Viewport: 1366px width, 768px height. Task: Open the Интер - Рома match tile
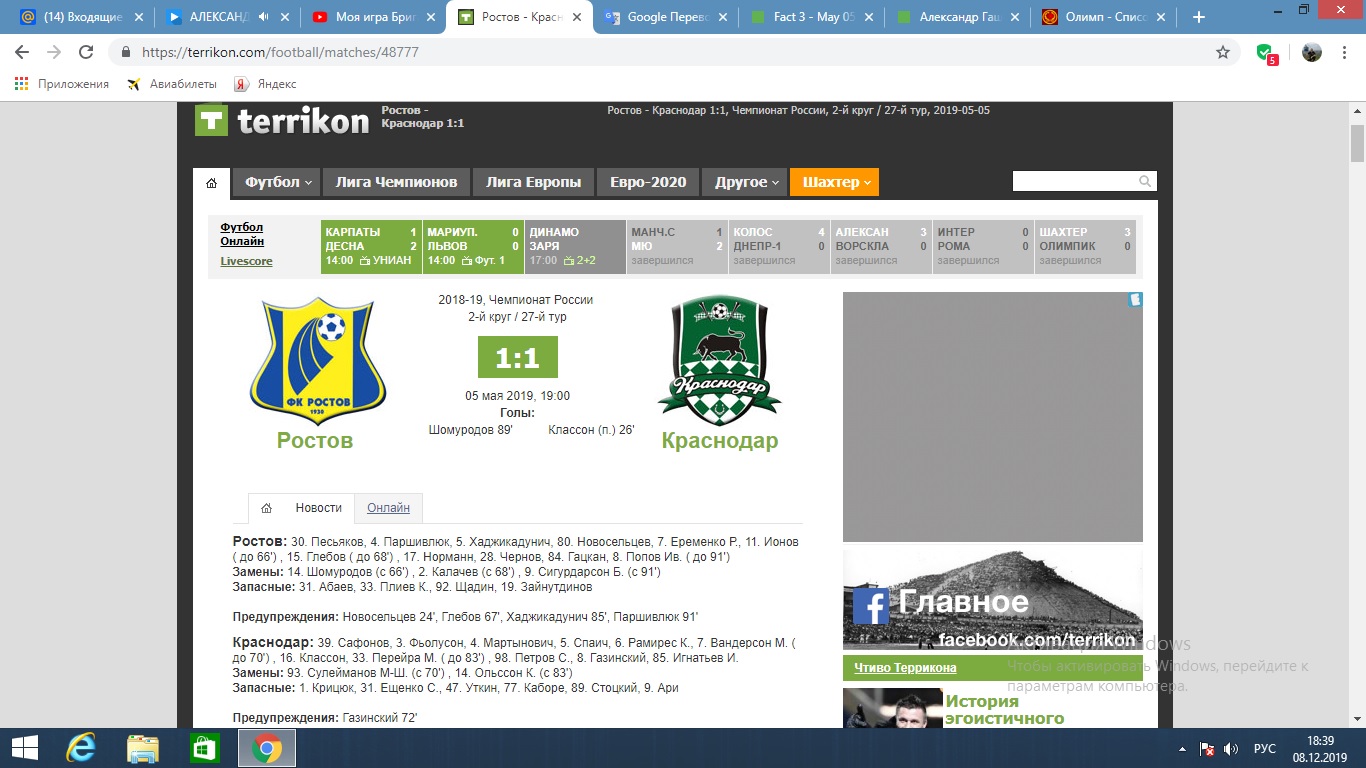pyautogui.click(x=983, y=246)
